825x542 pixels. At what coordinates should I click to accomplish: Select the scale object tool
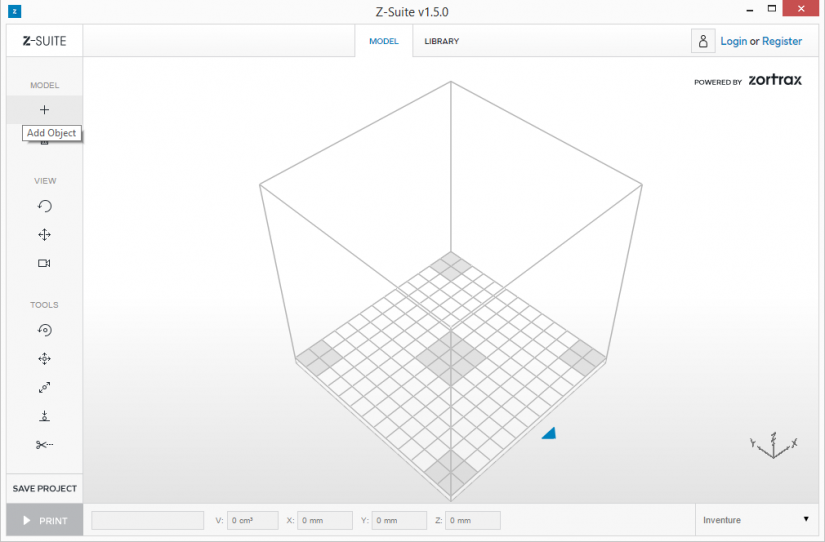coord(45,388)
